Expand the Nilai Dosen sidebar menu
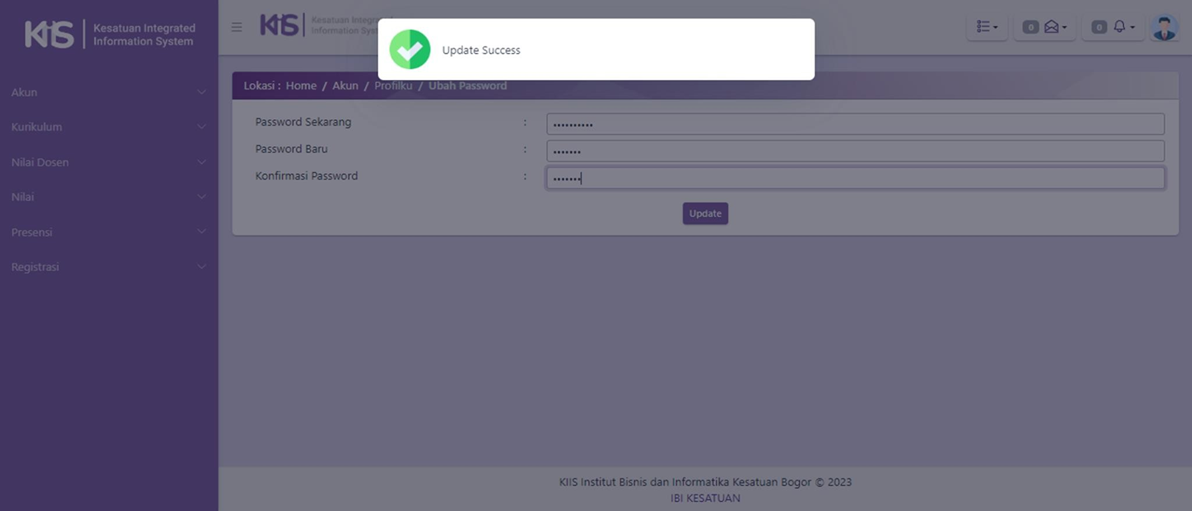The height and width of the screenshot is (511, 1192). pyautogui.click(x=108, y=162)
